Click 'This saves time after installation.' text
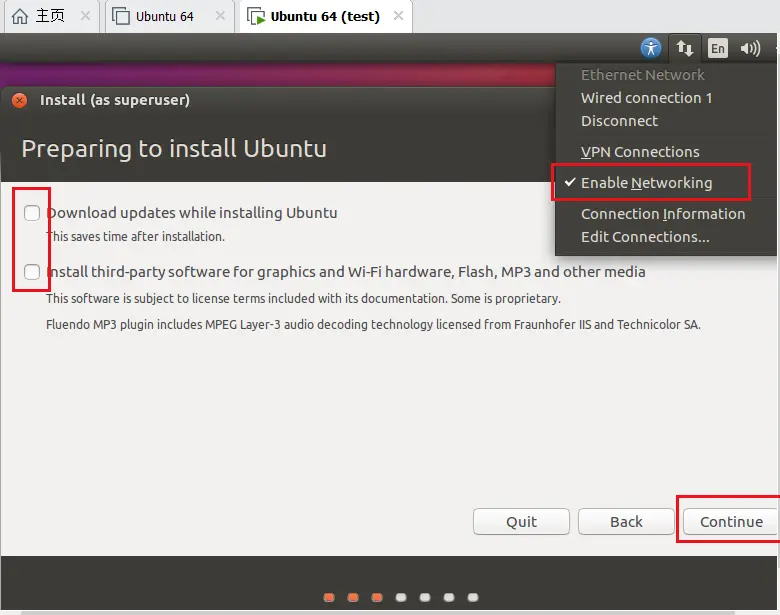The width and height of the screenshot is (780, 615). (135, 236)
